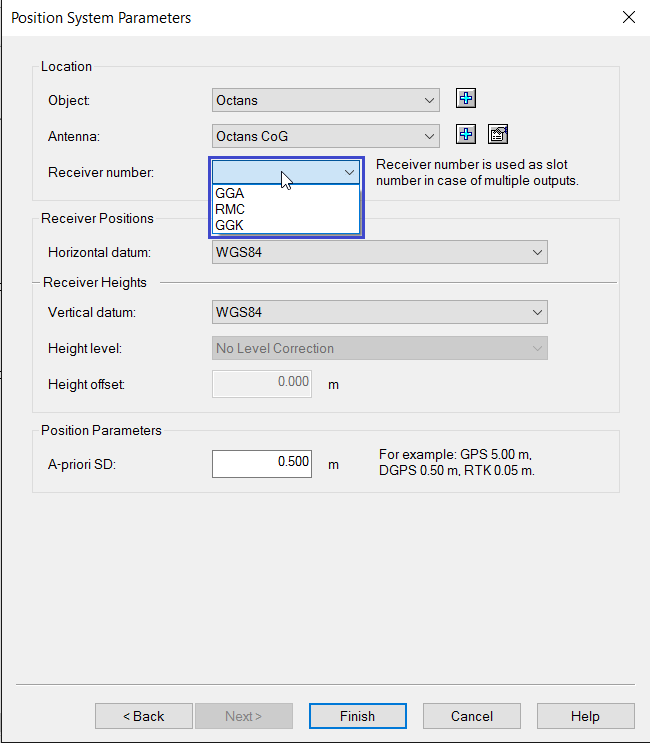Close the Position System Parameters window
This screenshot has height=743, width=650.
(x=629, y=18)
